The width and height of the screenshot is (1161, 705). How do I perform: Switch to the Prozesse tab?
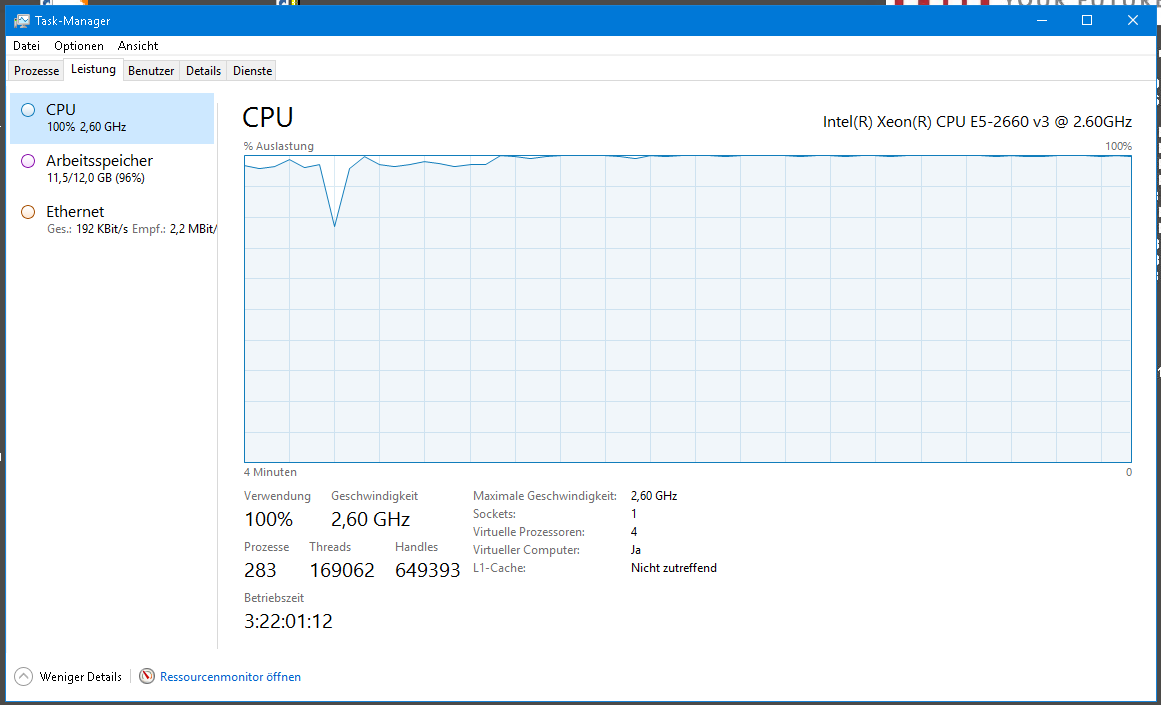(x=37, y=71)
